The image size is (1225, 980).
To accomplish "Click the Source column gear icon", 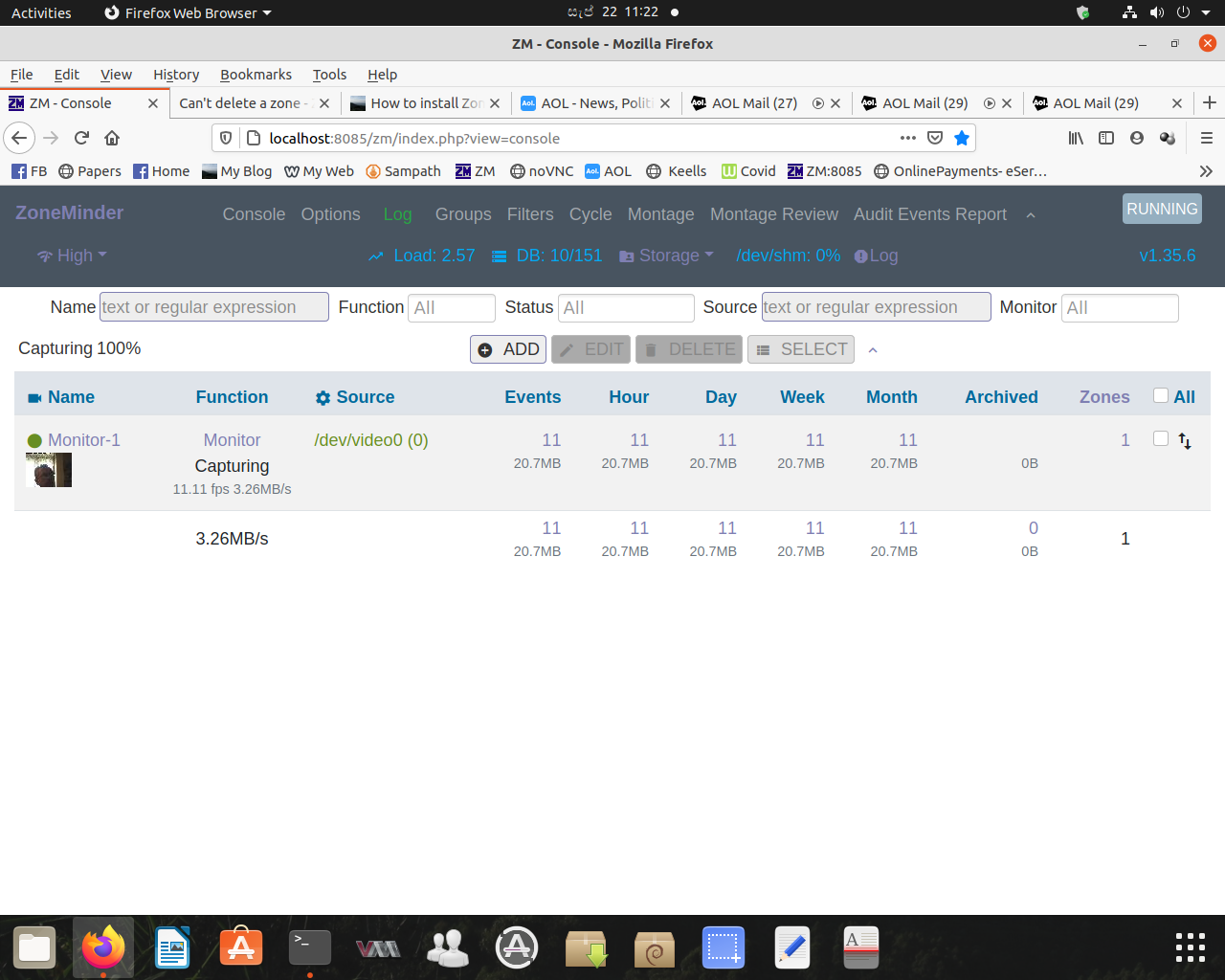I will coord(323,398).
